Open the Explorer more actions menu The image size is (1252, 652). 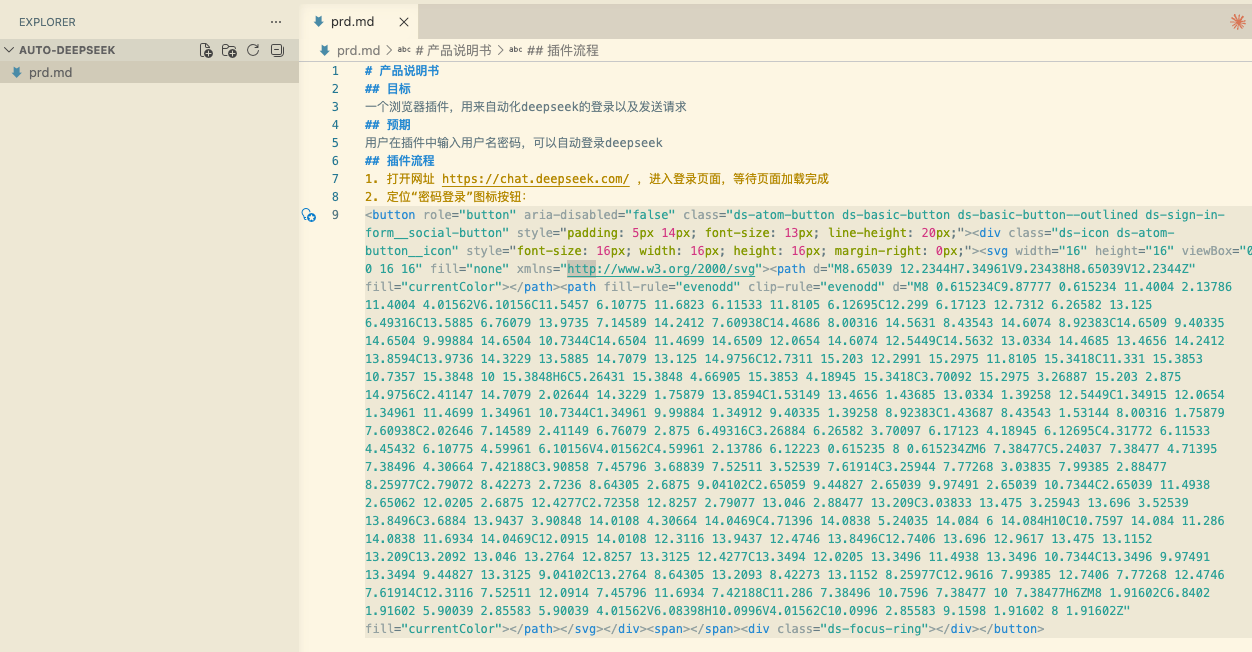(276, 22)
